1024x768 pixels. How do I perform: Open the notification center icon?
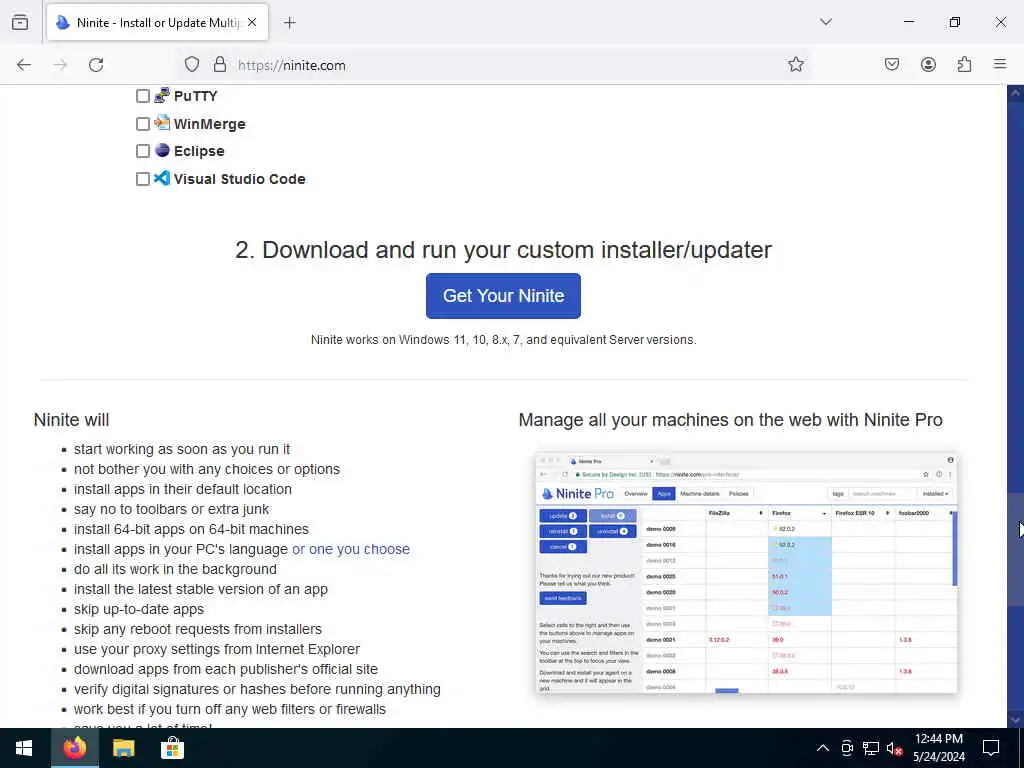coord(991,748)
